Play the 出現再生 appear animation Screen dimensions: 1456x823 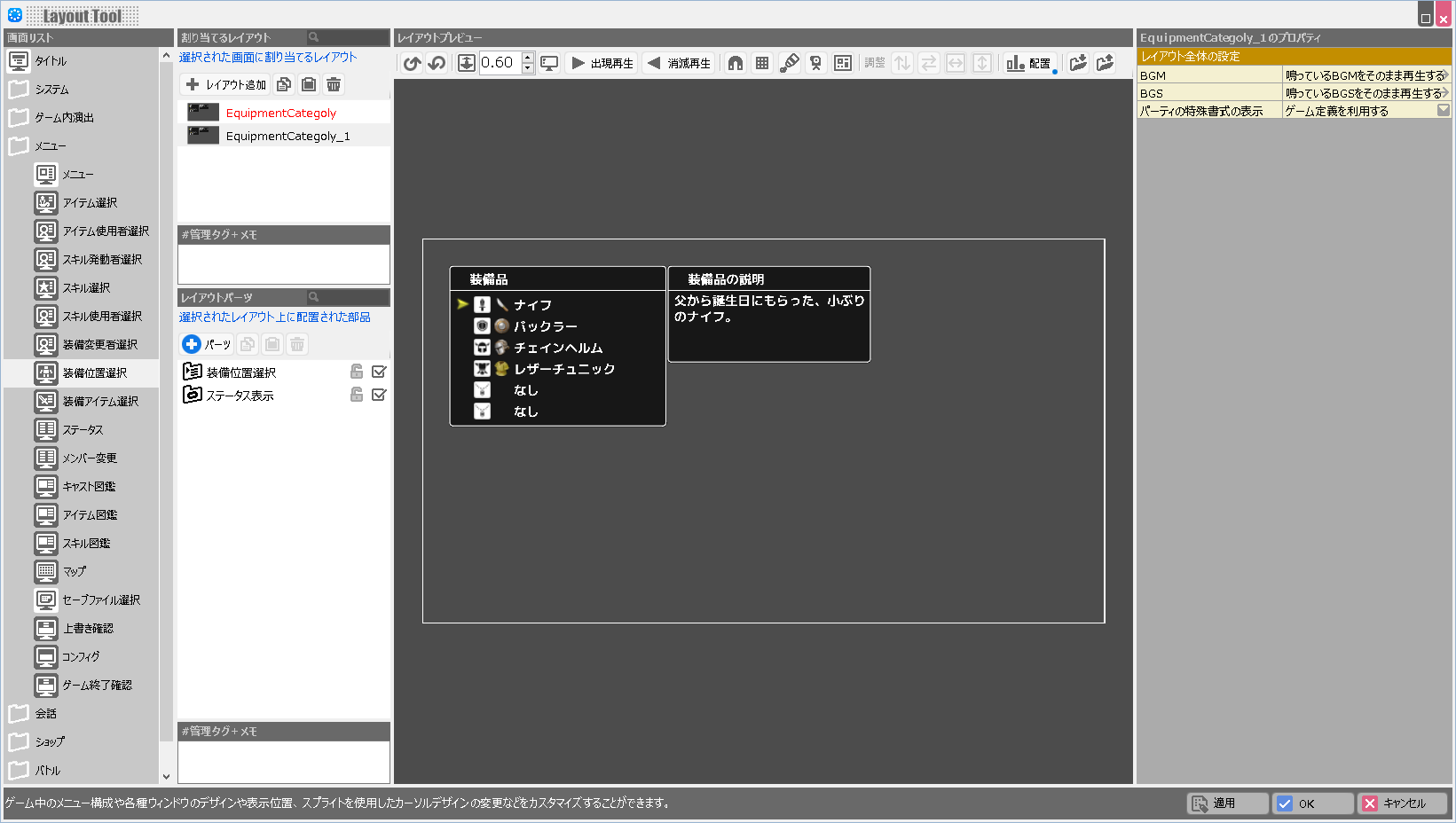coord(602,63)
